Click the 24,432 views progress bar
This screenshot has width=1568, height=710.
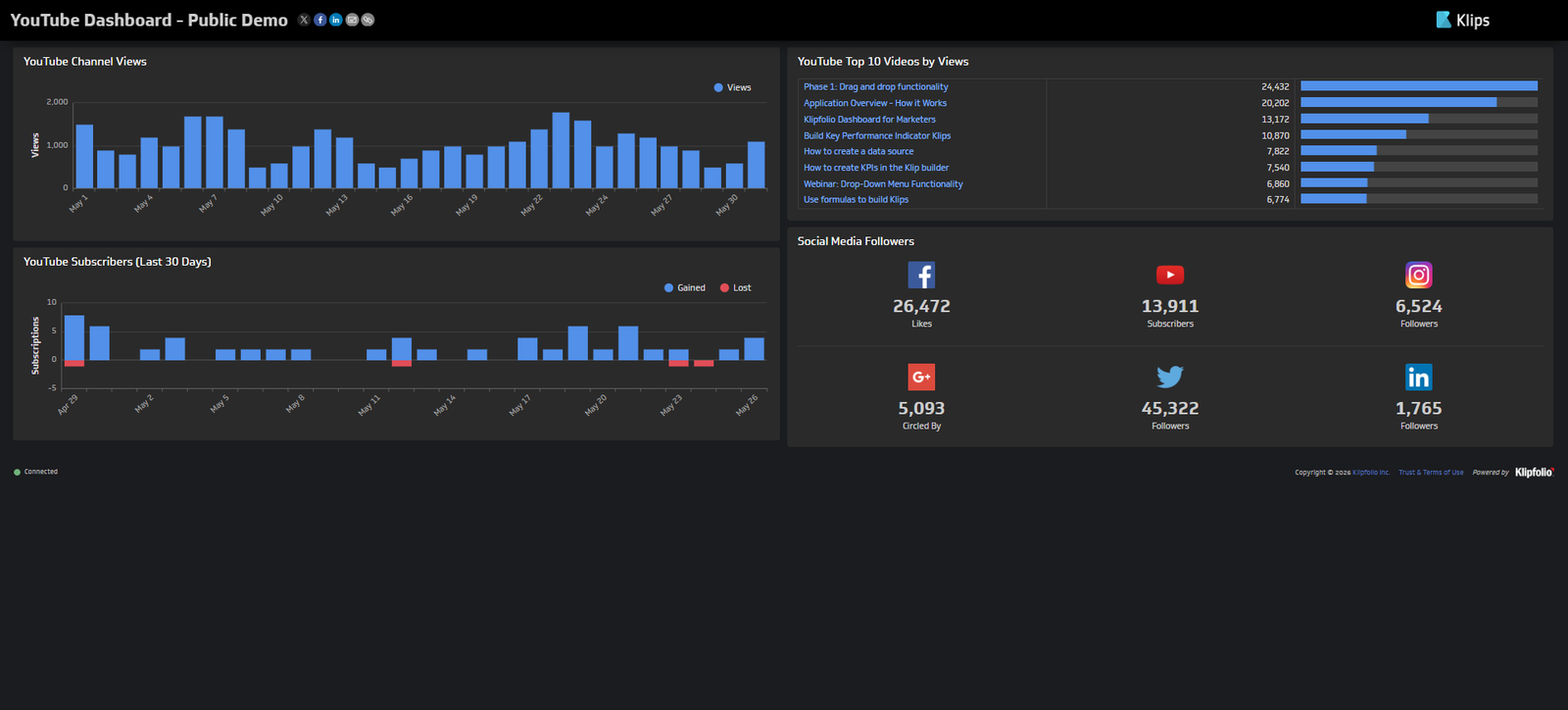tap(1419, 86)
